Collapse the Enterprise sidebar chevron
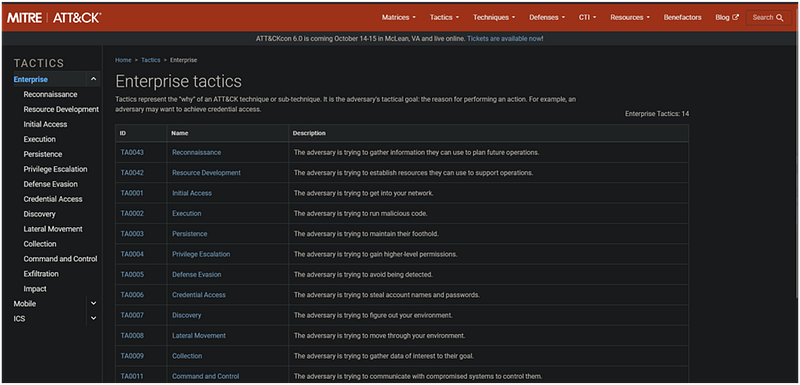Screen dimensions: 800x385 pyautogui.click(x=93, y=79)
